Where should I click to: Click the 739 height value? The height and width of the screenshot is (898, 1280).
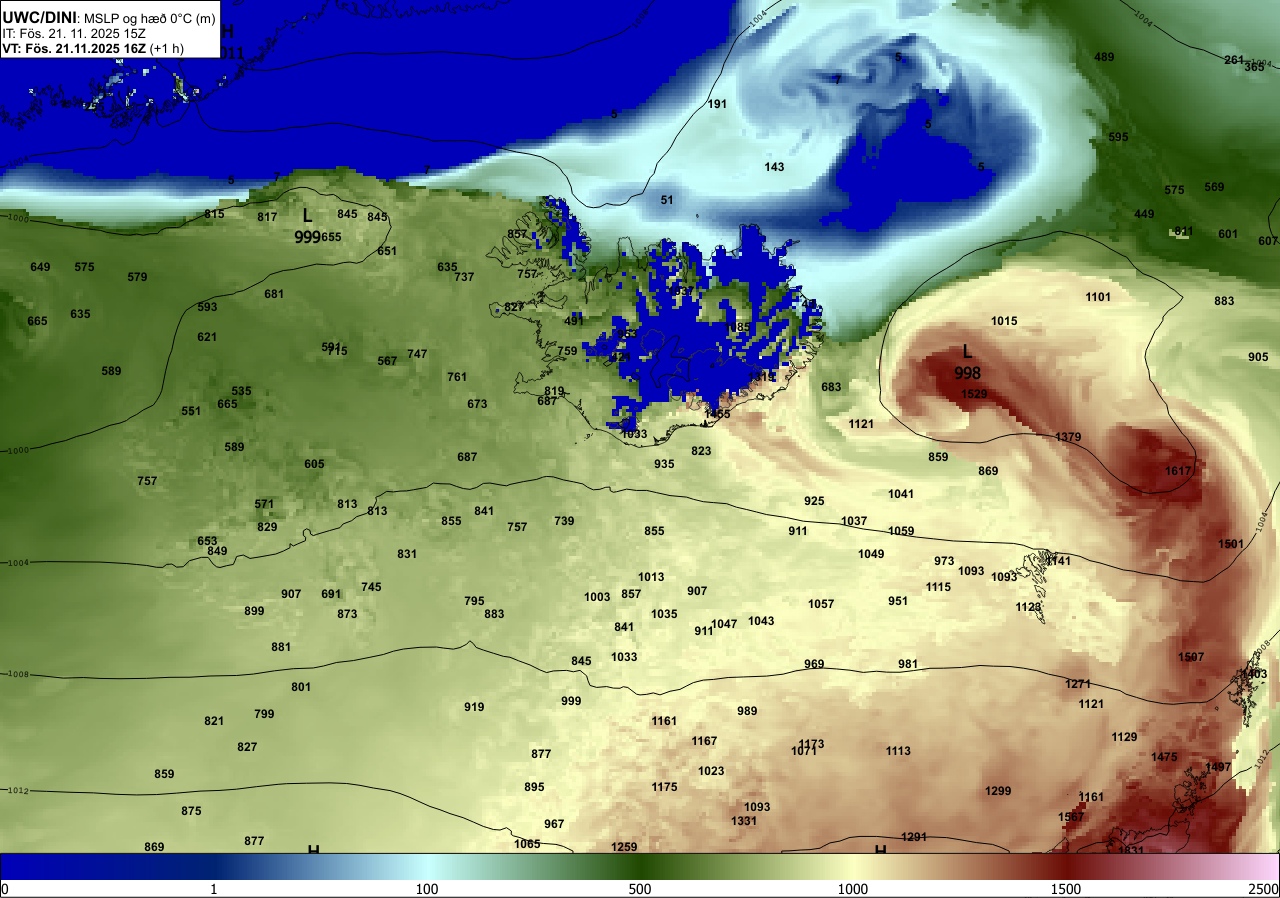[564, 521]
